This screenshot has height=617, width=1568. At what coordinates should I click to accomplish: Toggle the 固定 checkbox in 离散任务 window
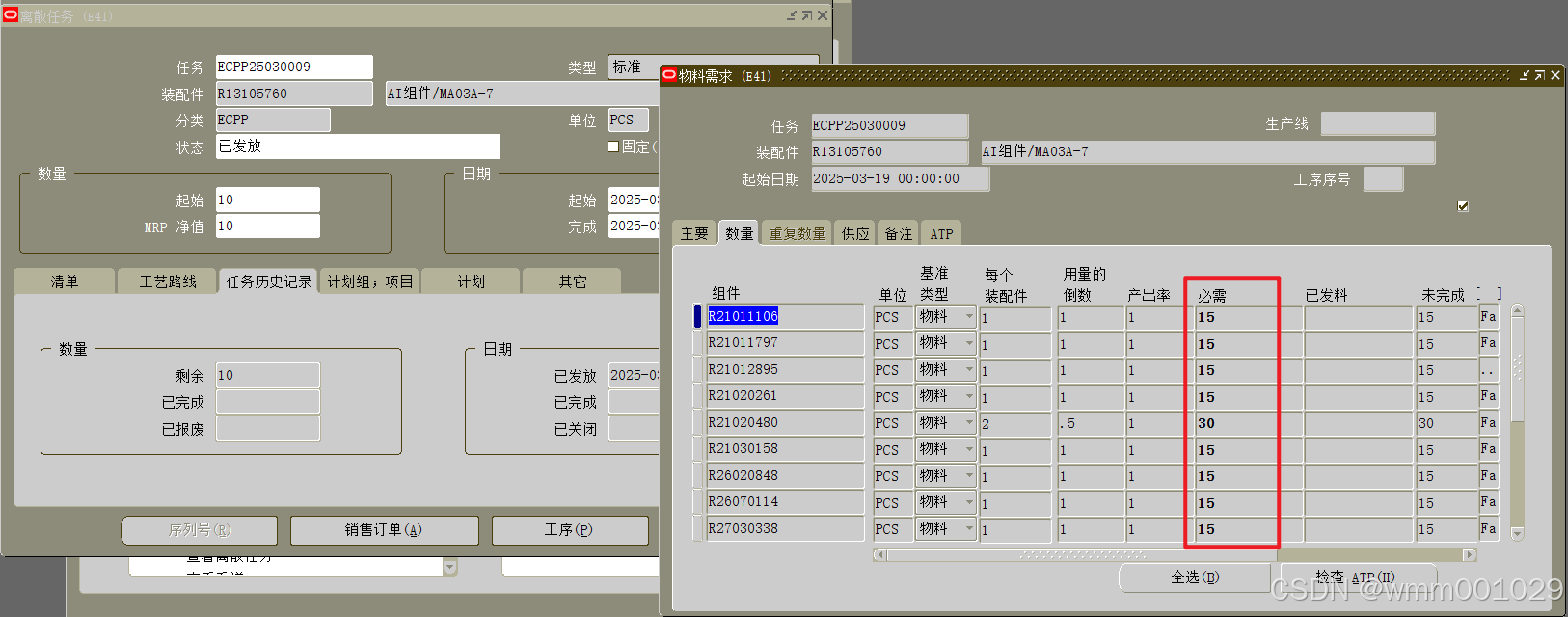point(613,147)
